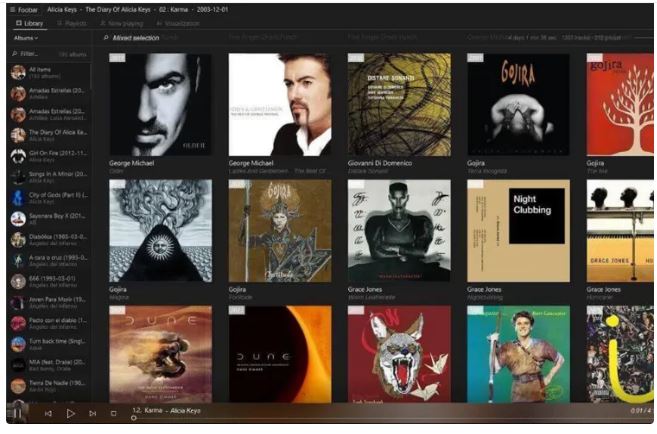Skip to the next track
This screenshot has width=657, height=434.
tap(92, 413)
